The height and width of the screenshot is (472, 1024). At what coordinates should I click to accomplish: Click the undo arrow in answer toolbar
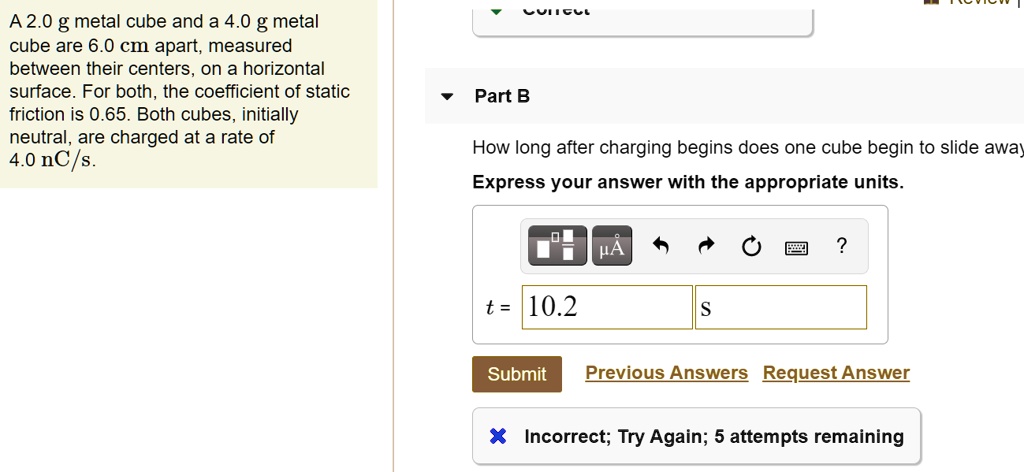pos(660,247)
